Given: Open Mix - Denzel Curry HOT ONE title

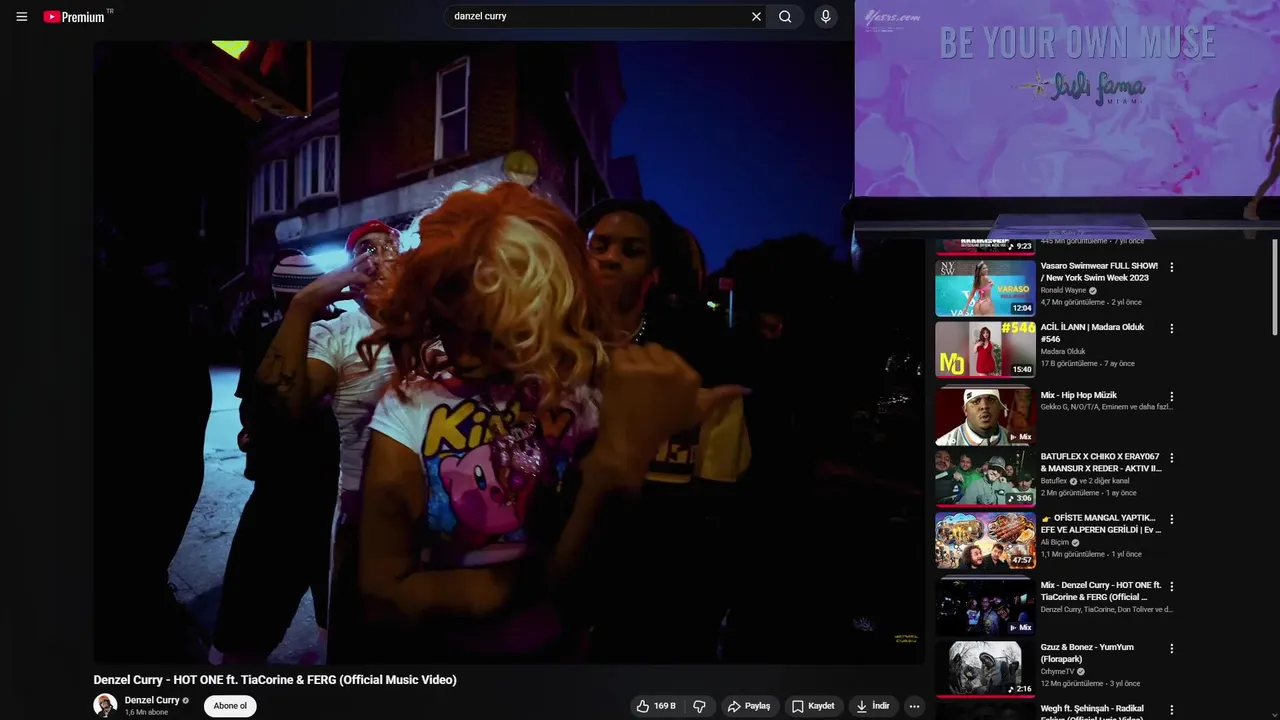Looking at the screenshot, I should coord(1100,591).
